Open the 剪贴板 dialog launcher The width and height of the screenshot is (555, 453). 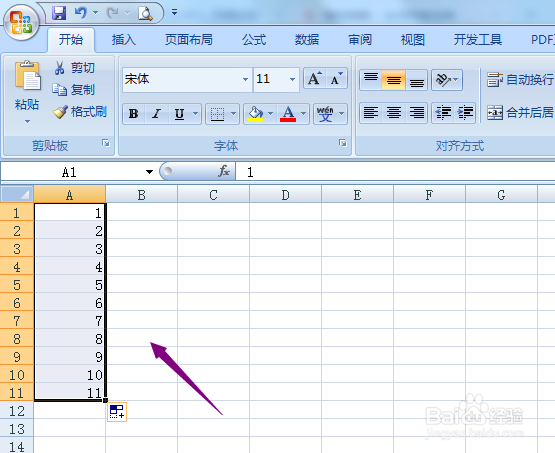point(105,143)
